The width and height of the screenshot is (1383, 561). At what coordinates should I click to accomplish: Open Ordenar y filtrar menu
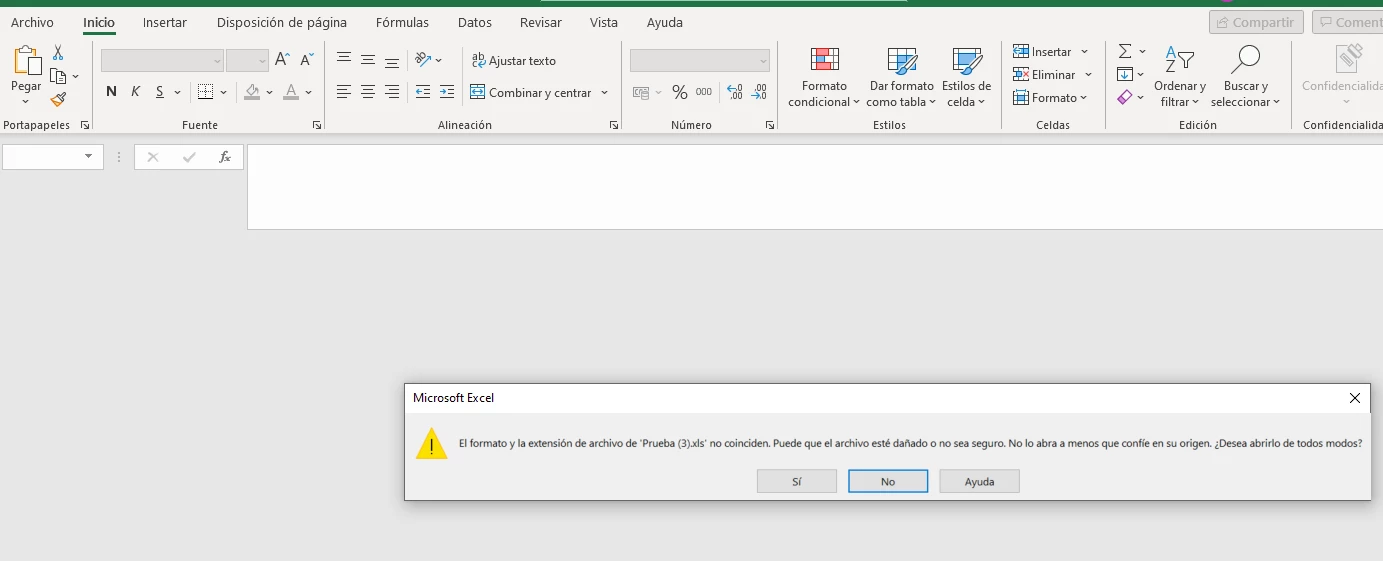pyautogui.click(x=1180, y=77)
